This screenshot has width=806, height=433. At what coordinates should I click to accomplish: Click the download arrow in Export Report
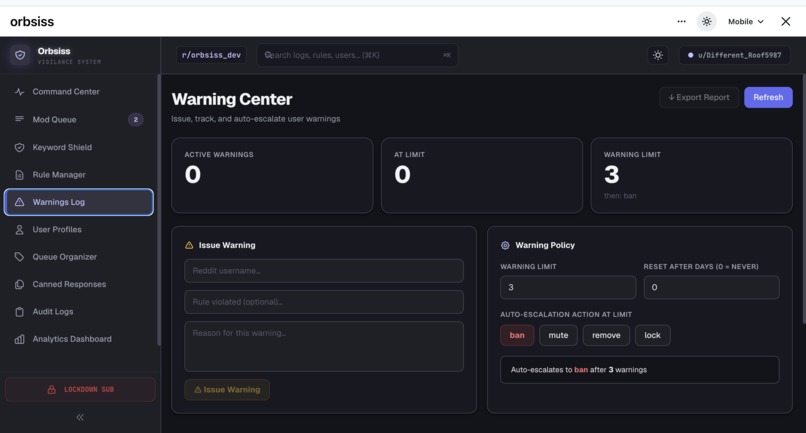pyautogui.click(x=671, y=97)
